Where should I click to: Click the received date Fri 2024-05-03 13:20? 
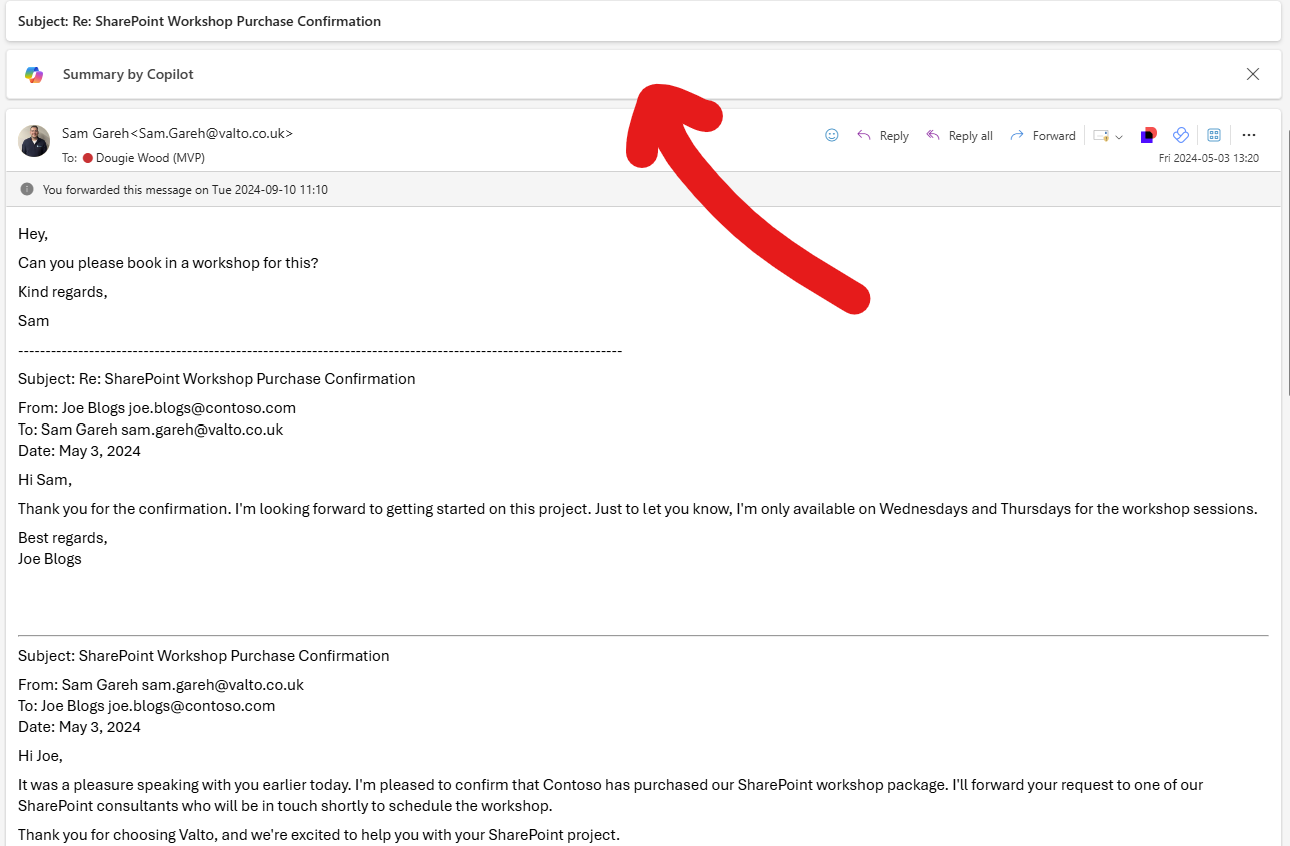coord(1208,158)
